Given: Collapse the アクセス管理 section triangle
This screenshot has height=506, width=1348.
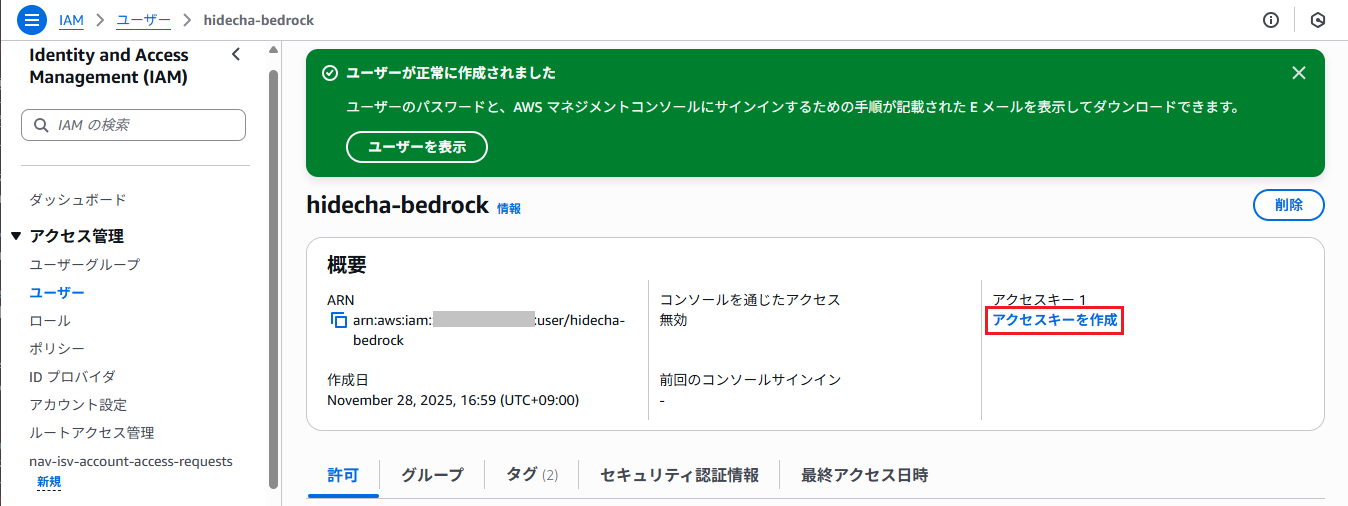Looking at the screenshot, I should 15,236.
